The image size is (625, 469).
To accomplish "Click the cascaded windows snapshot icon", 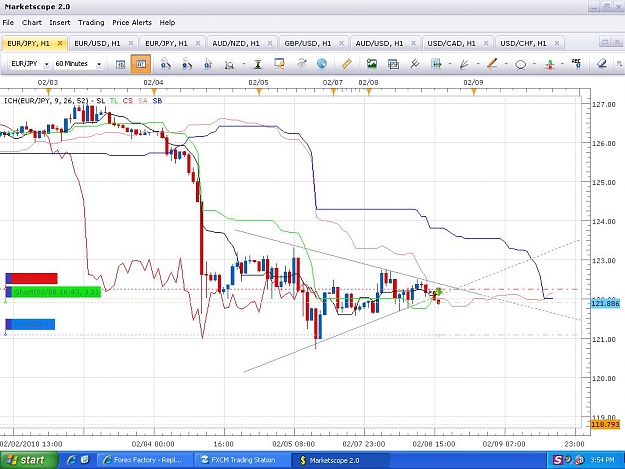I will pyautogui.click(x=393, y=64).
